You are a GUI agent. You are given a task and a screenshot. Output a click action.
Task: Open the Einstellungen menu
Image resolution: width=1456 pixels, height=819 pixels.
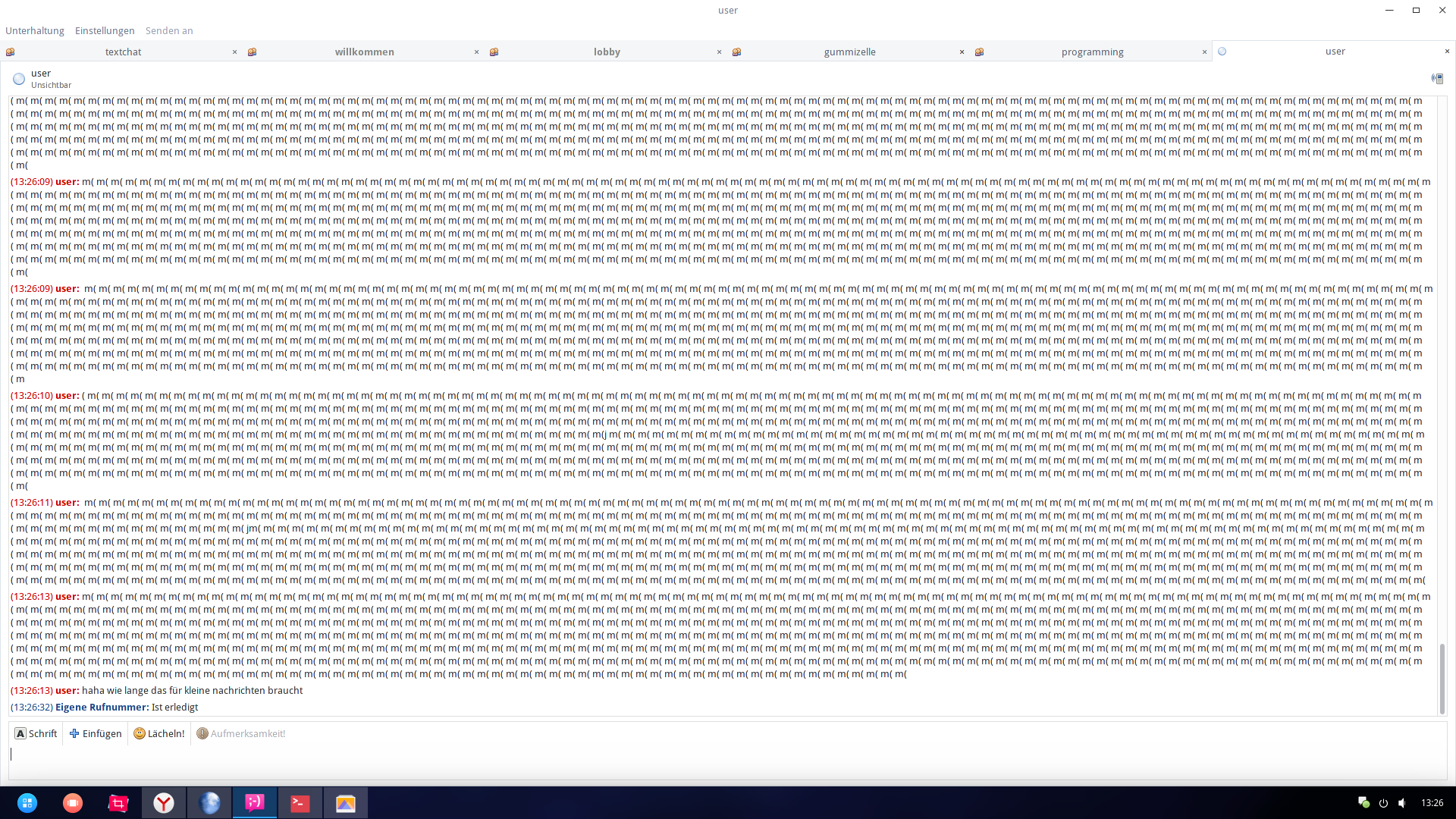pos(105,30)
